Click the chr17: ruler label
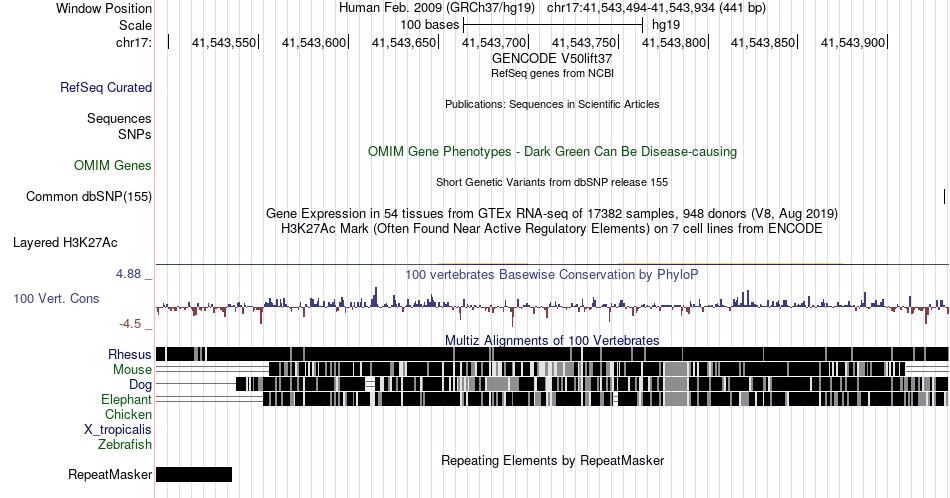The height and width of the screenshot is (498, 950). 134,42
